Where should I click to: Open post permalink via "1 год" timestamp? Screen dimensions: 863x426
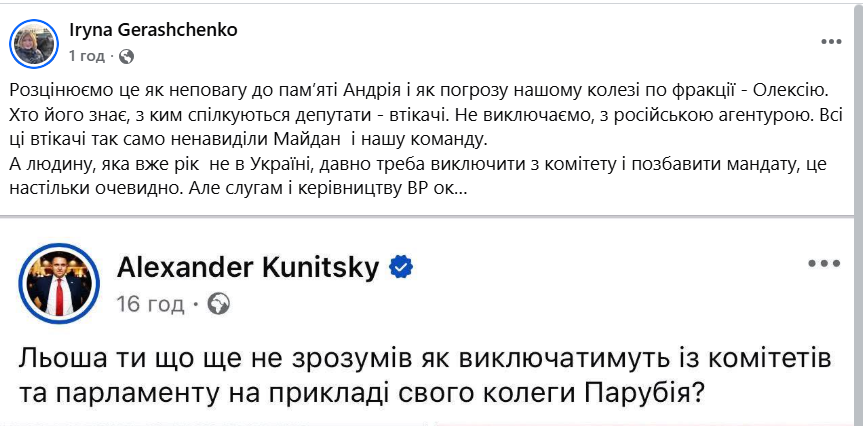coord(87,54)
